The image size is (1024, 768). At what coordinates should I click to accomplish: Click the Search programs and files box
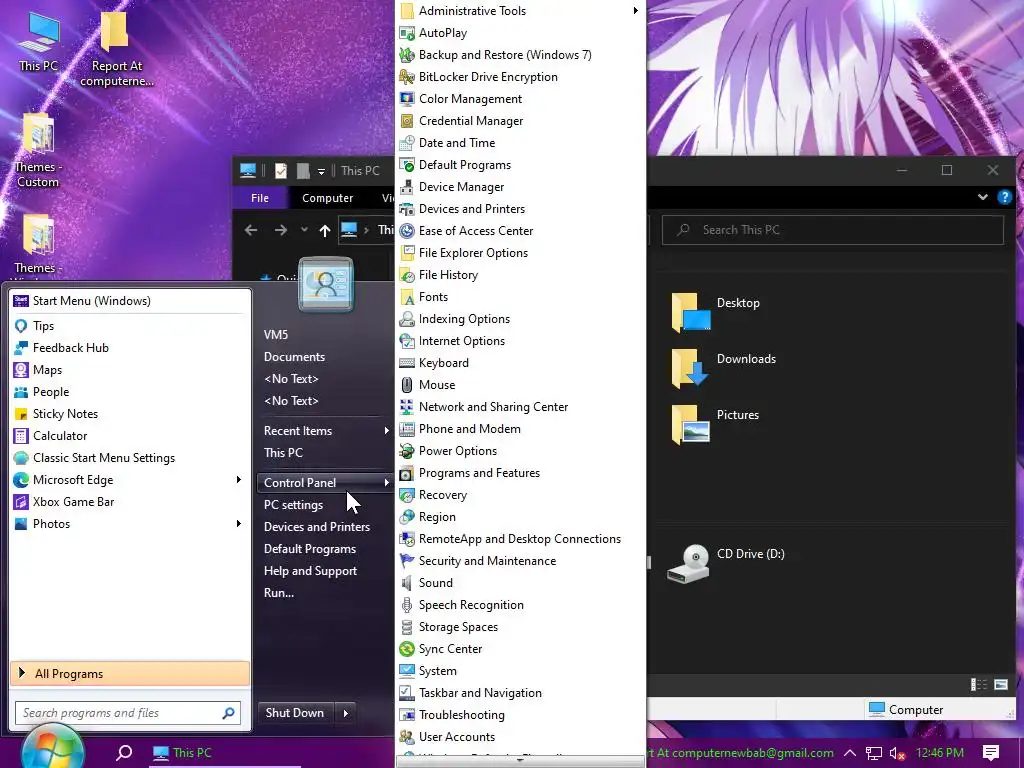(128, 713)
